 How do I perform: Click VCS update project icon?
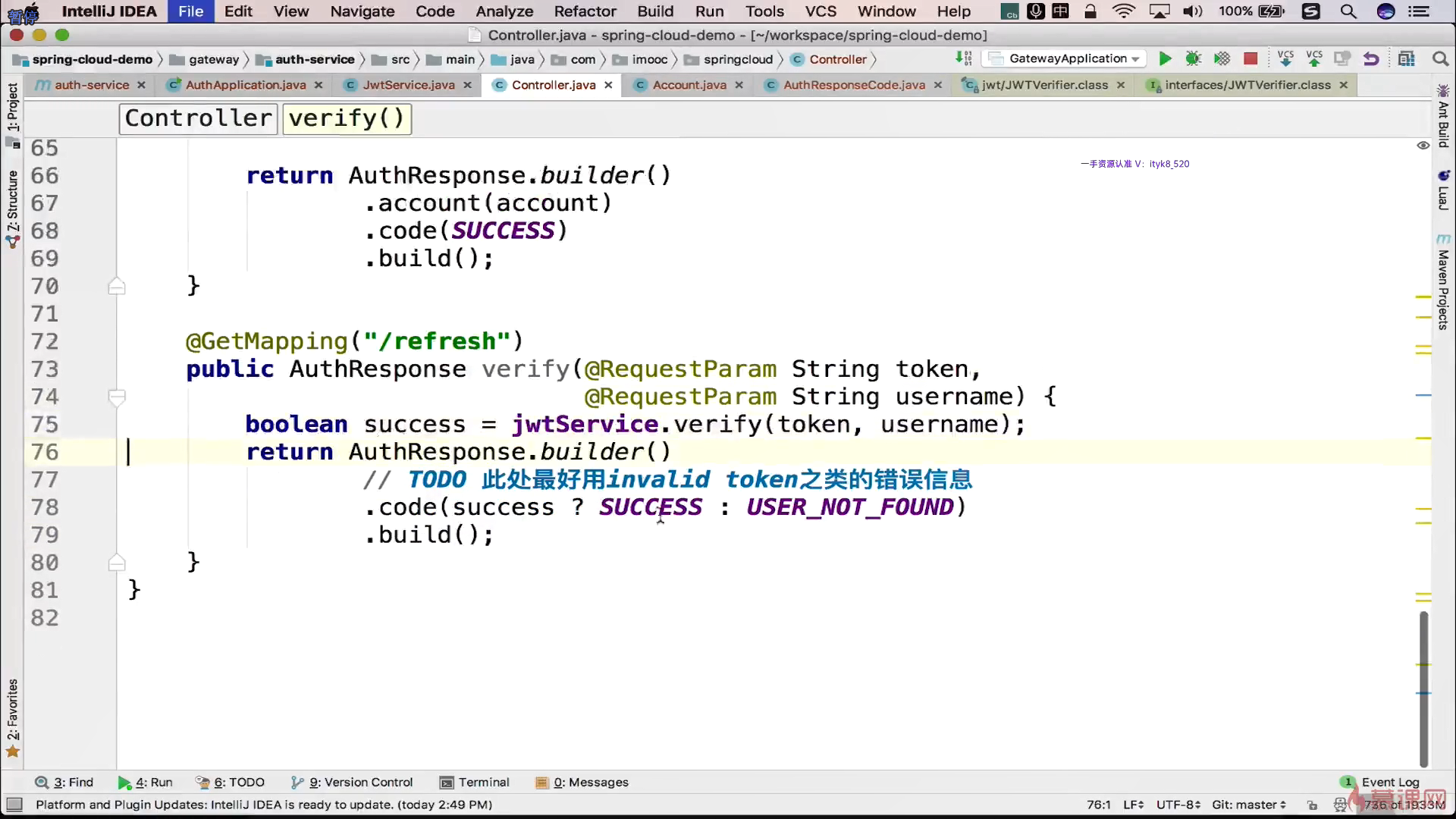tap(1285, 59)
